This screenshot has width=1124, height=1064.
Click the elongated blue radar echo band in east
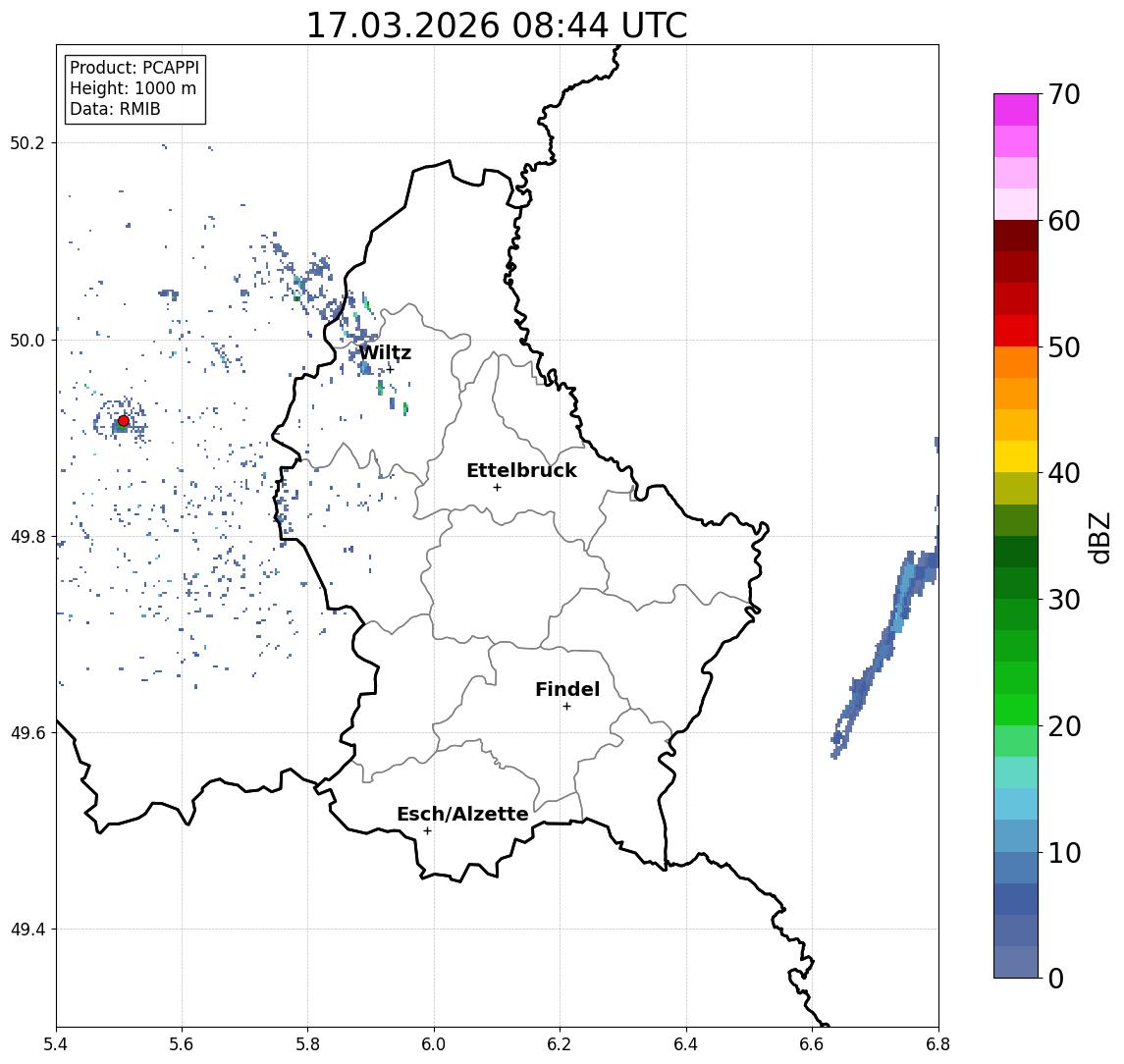coord(884,645)
